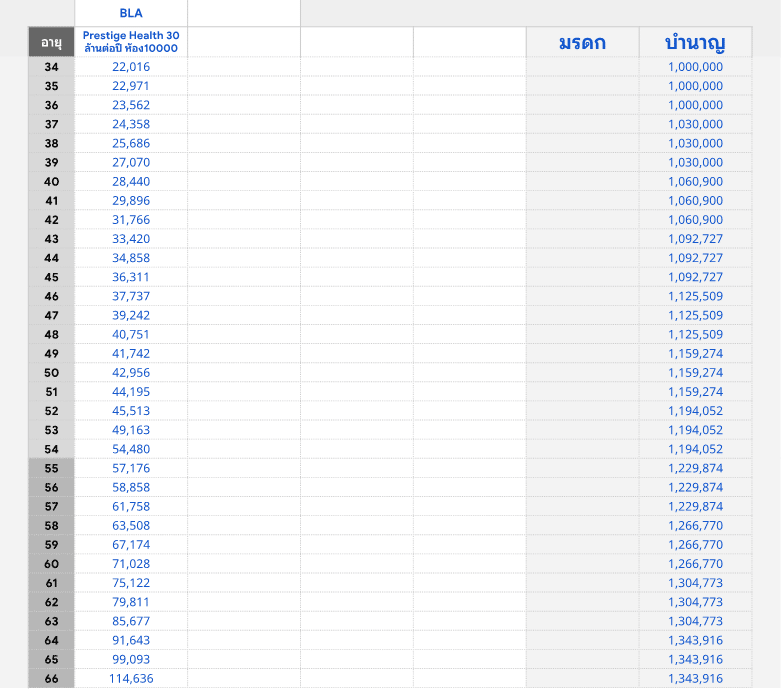
Task: Select pension value in age 64 row
Action: pyautogui.click(x=695, y=640)
